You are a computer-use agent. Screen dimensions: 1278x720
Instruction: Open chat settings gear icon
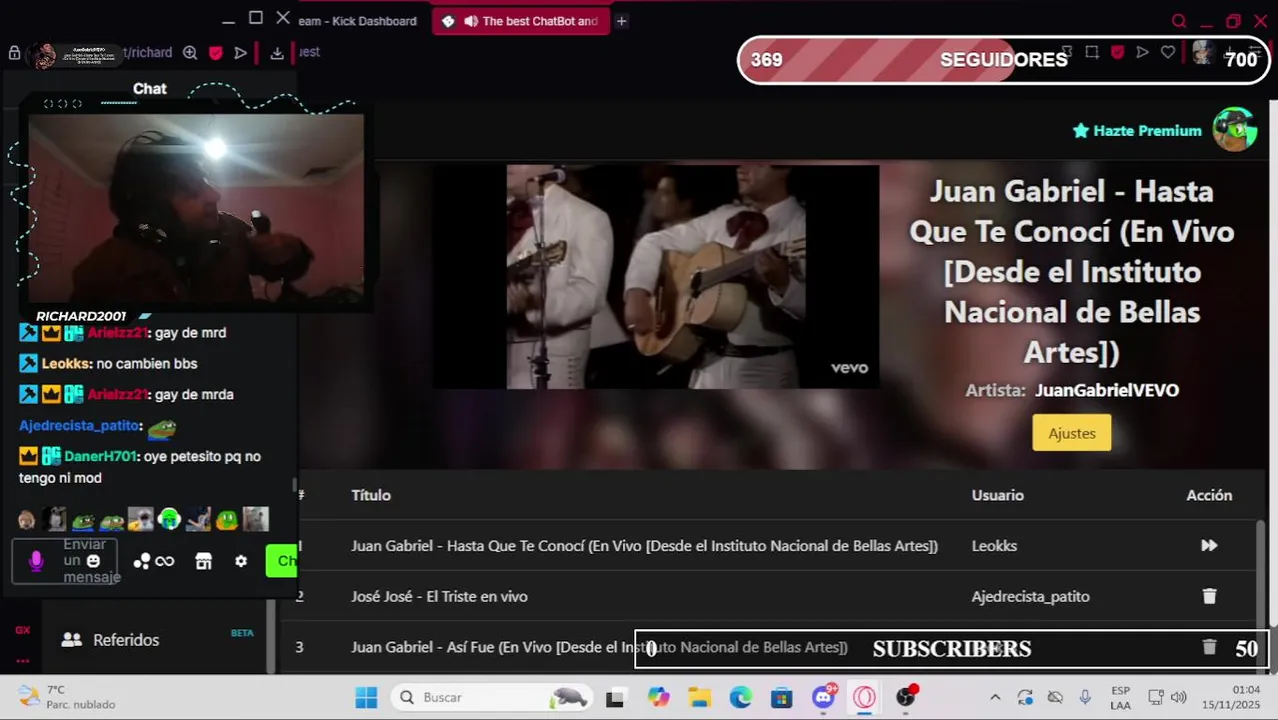[241, 561]
